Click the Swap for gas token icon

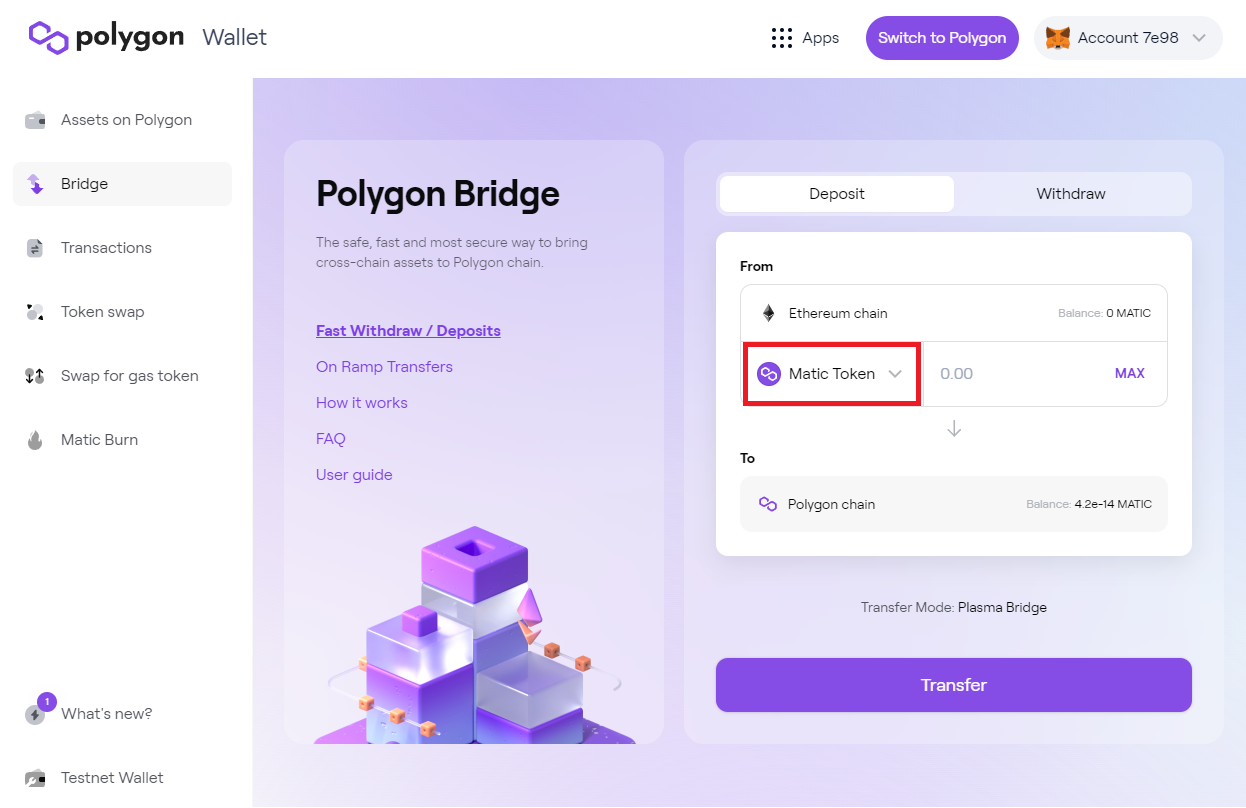35,376
